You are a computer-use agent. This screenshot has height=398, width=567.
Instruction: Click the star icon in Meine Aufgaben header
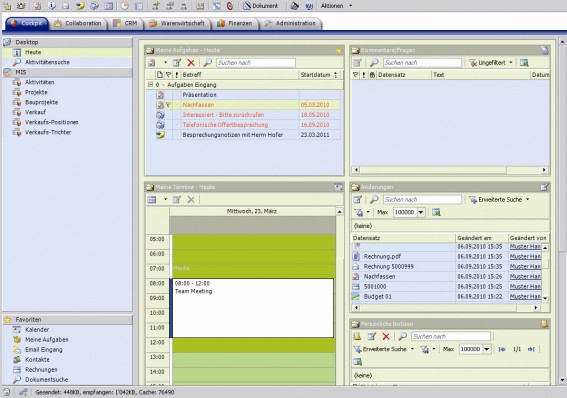[x=338, y=51]
